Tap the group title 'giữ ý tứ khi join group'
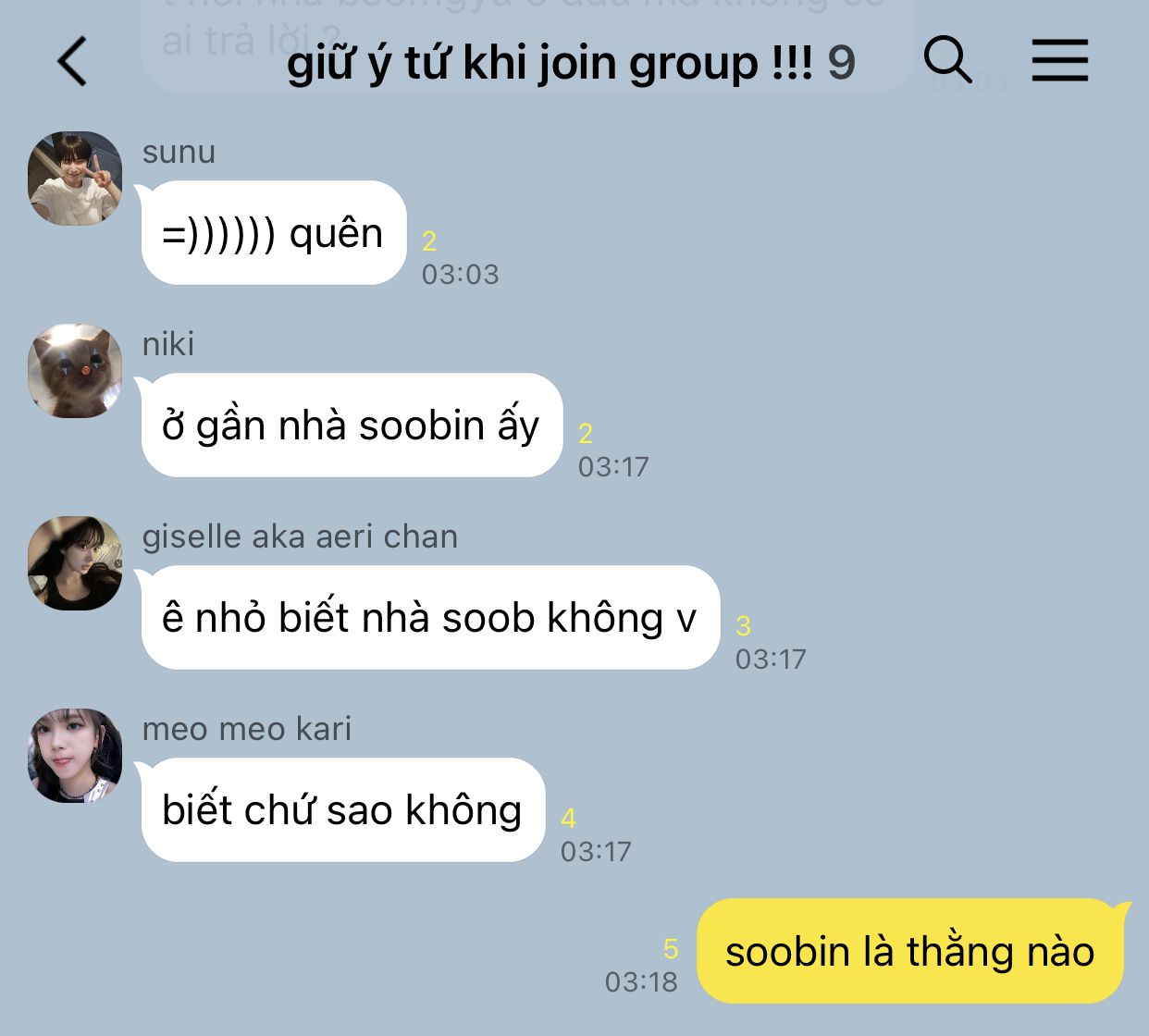The height and width of the screenshot is (1036, 1149). 550,63
